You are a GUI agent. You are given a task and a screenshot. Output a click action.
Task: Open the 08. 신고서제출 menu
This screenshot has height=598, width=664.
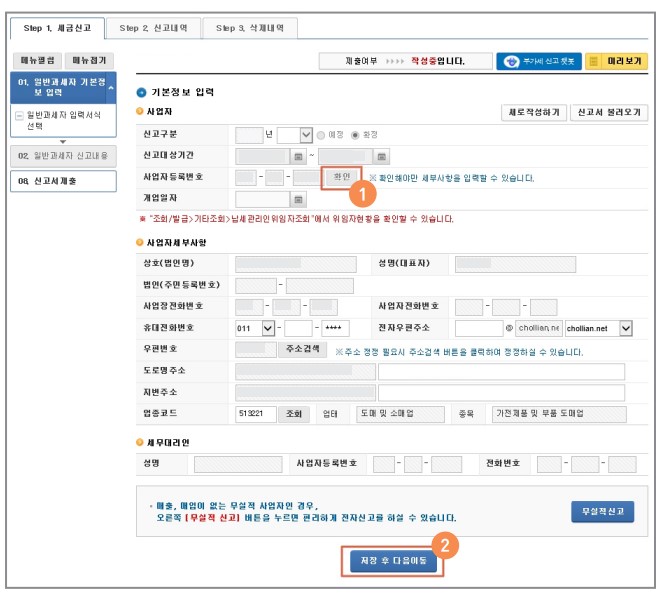pyautogui.click(x=63, y=181)
